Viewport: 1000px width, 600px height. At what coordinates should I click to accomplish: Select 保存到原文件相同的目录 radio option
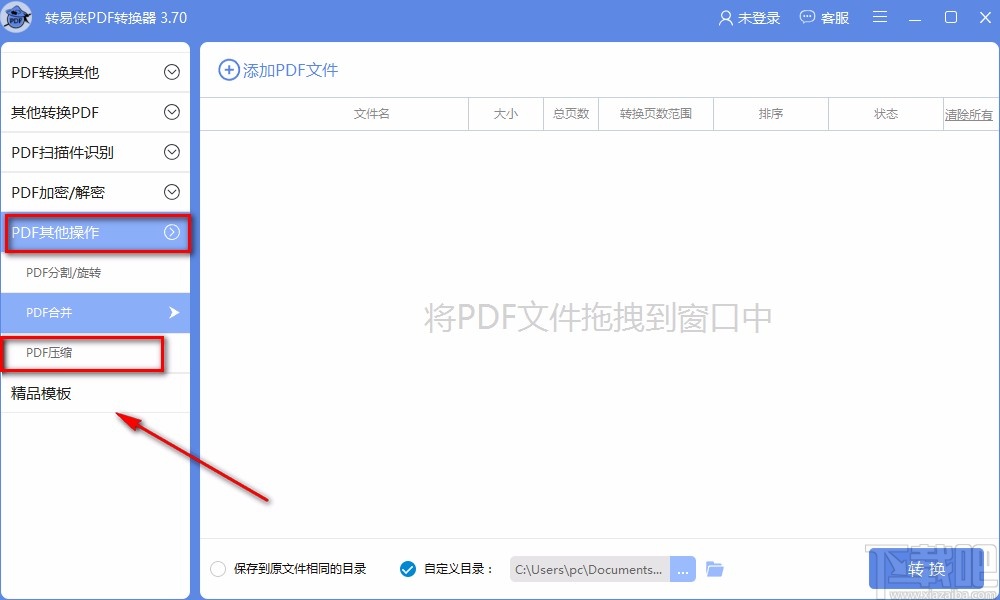218,568
